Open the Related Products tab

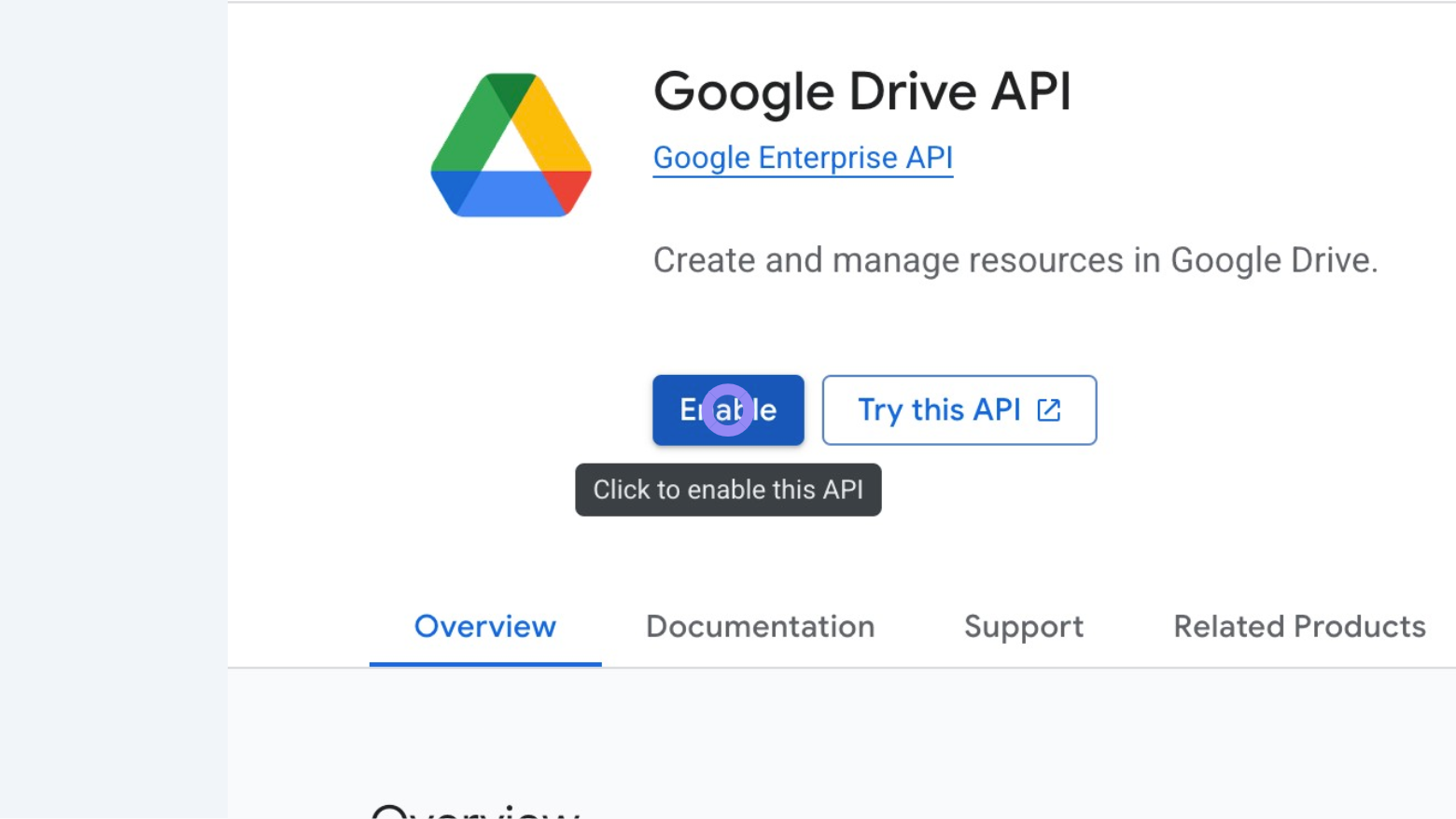coord(1299,626)
